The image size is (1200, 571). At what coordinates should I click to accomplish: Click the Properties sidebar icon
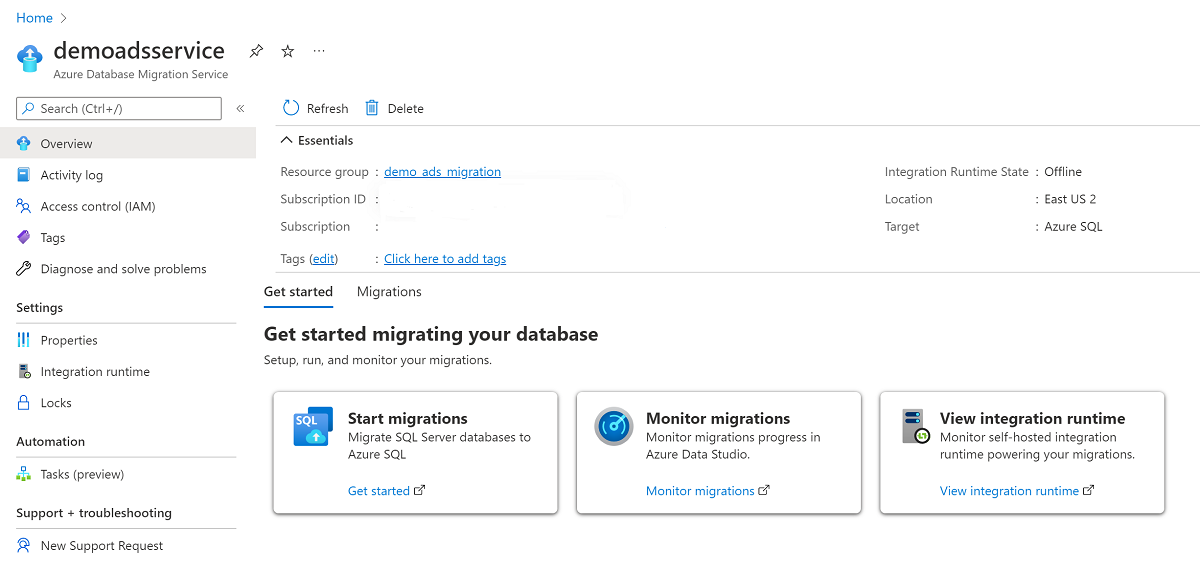click(24, 340)
